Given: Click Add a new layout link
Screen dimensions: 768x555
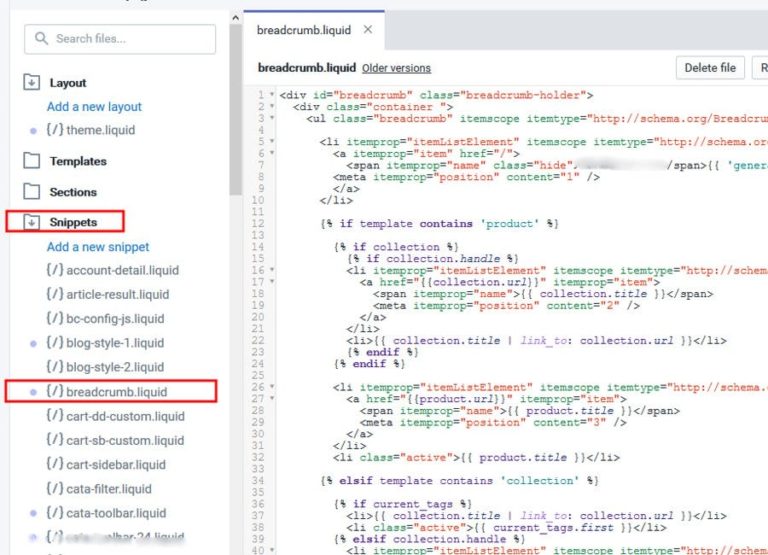Looking at the screenshot, I should pyautogui.click(x=94, y=107).
